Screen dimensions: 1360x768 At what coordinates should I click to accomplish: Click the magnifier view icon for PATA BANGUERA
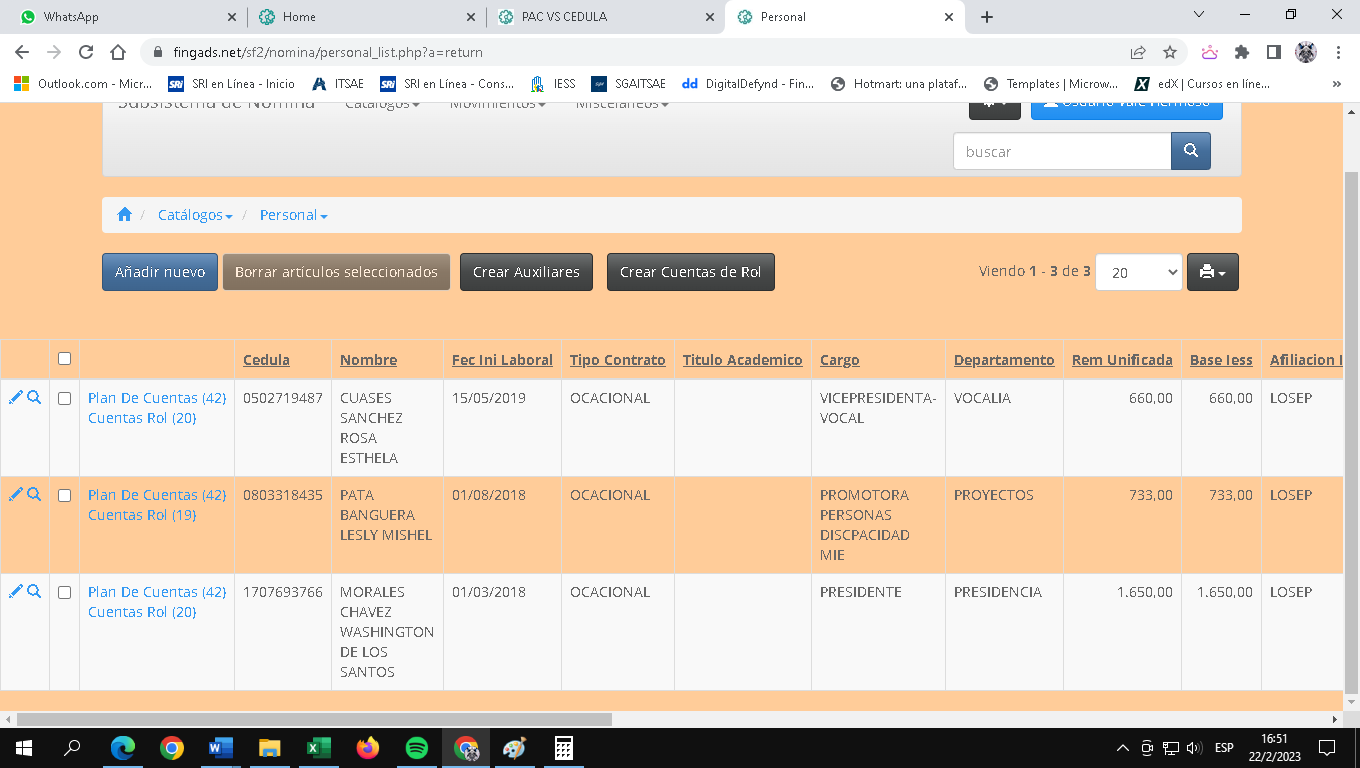pos(34,495)
